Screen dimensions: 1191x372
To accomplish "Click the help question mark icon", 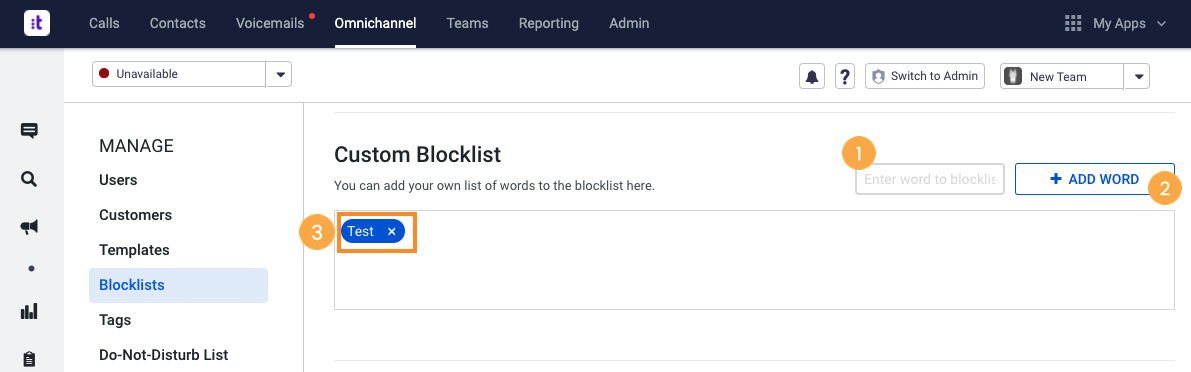I will pos(845,76).
